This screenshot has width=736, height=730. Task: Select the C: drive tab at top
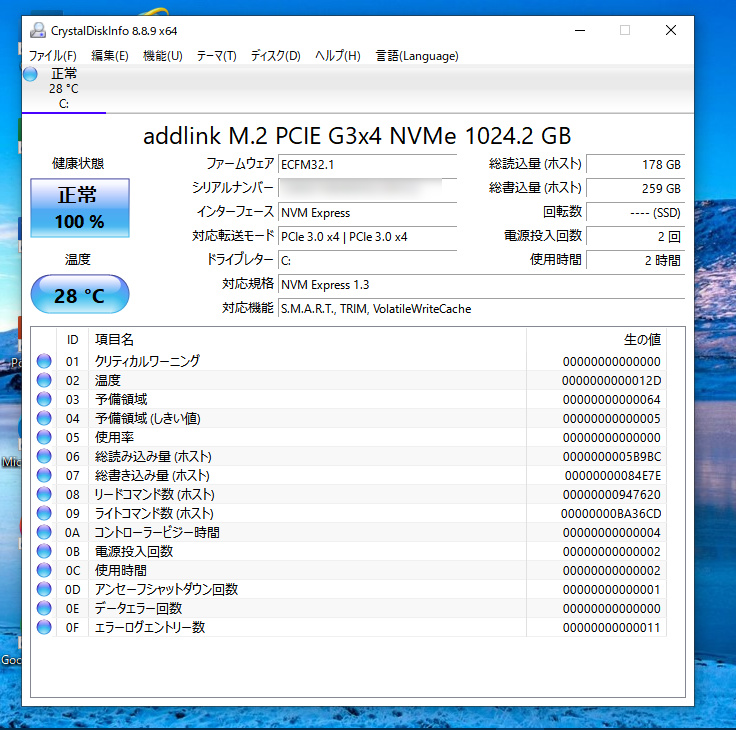(64, 88)
